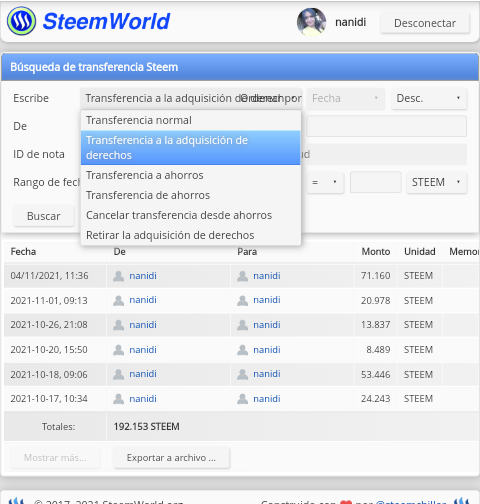Click the Monto column header
This screenshot has width=480, height=504.
point(376,252)
